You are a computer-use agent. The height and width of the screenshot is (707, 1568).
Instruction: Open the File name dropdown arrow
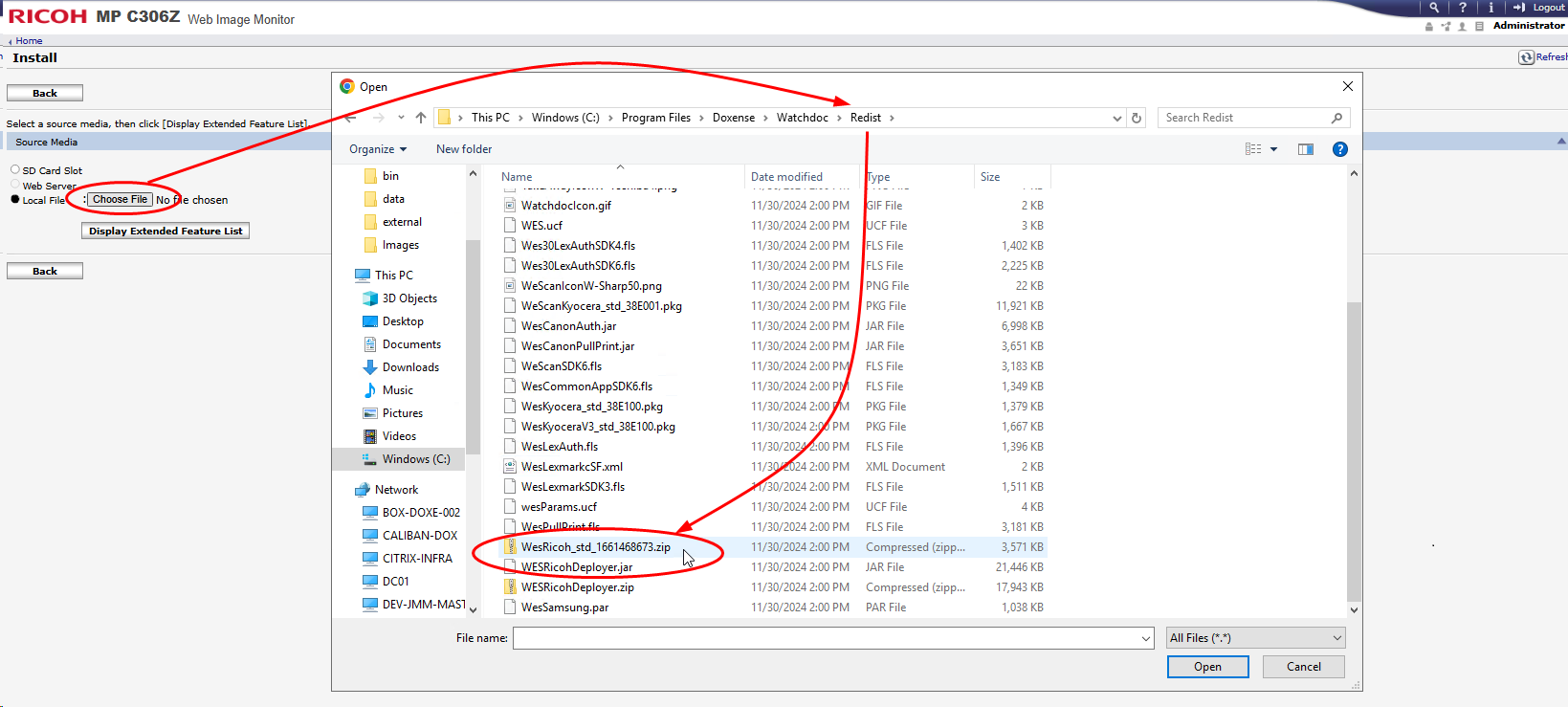pos(1146,638)
